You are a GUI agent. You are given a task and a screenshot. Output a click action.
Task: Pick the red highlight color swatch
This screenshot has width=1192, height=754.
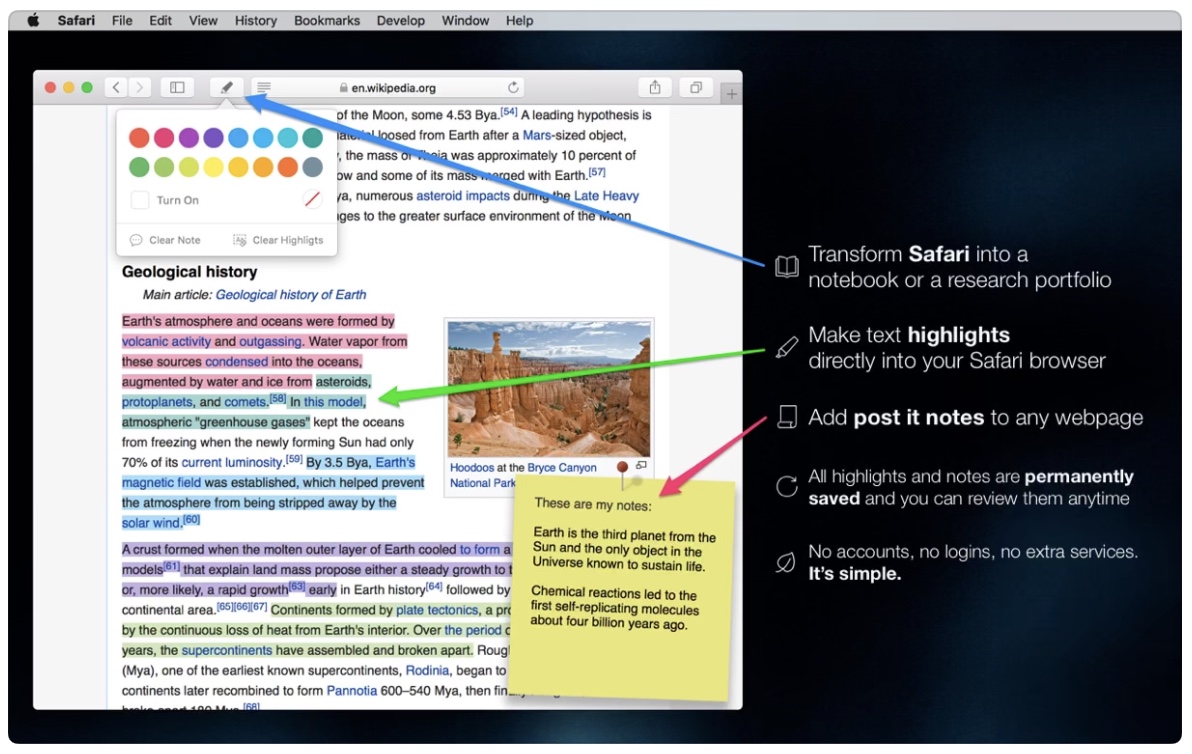[x=139, y=138]
